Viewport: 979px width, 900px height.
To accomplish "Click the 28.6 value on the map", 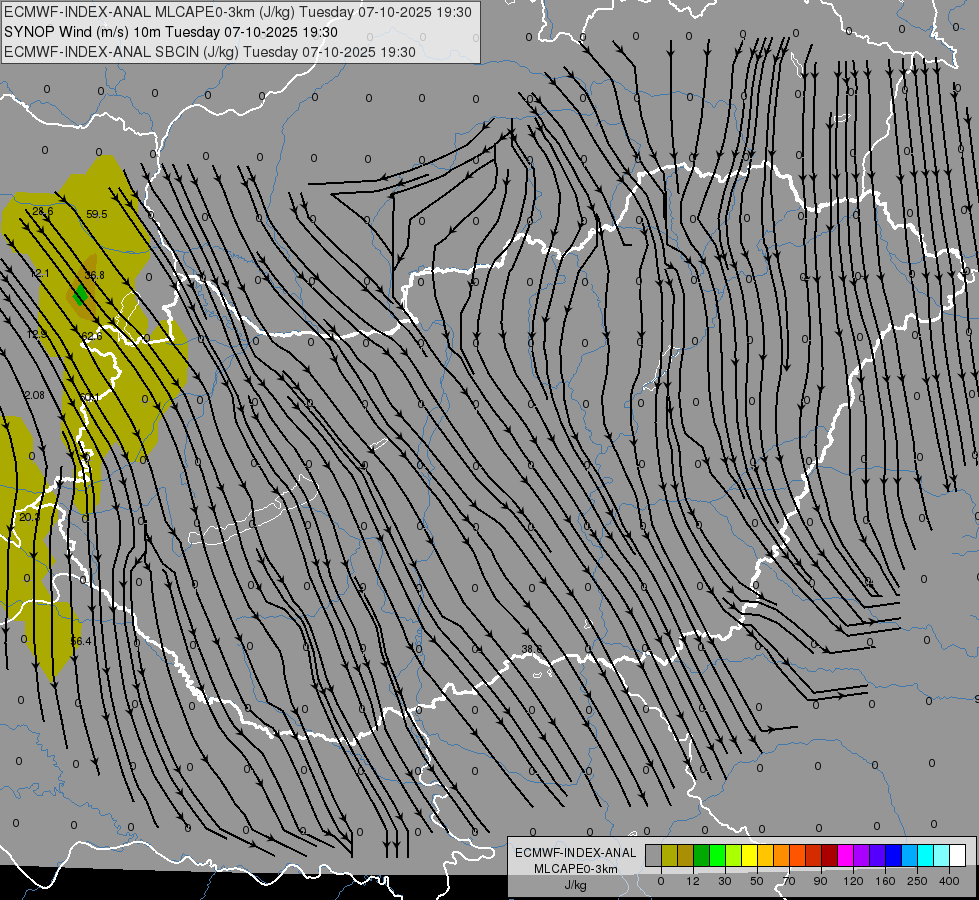I will pos(42,212).
